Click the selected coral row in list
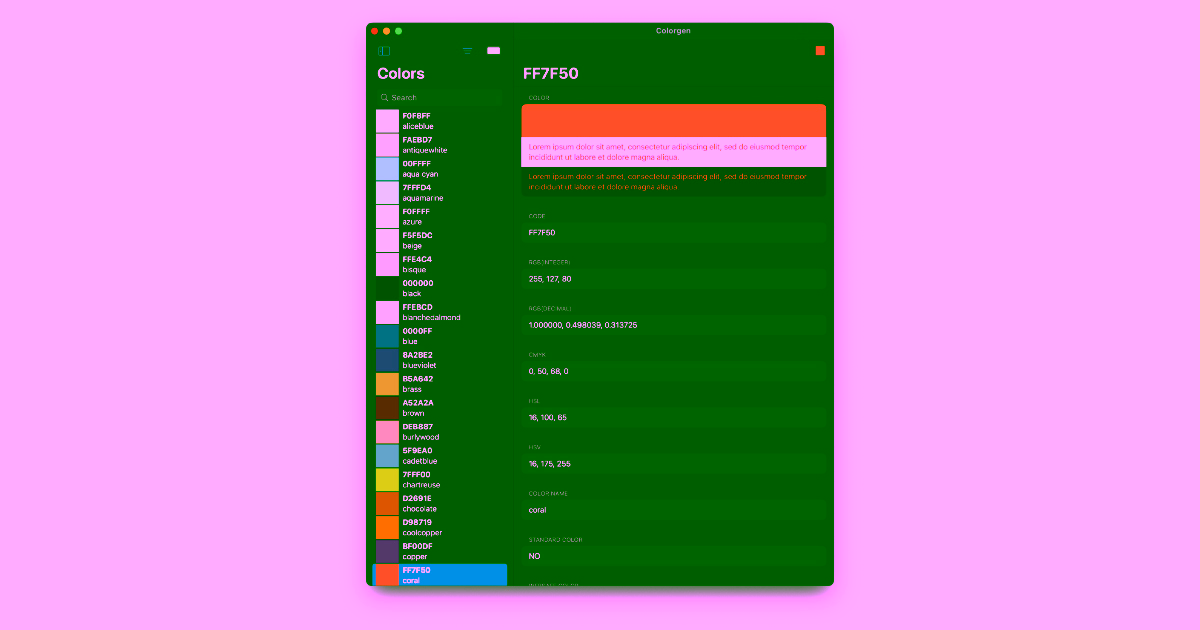Screen dimensions: 1200x630 (x=440, y=575)
